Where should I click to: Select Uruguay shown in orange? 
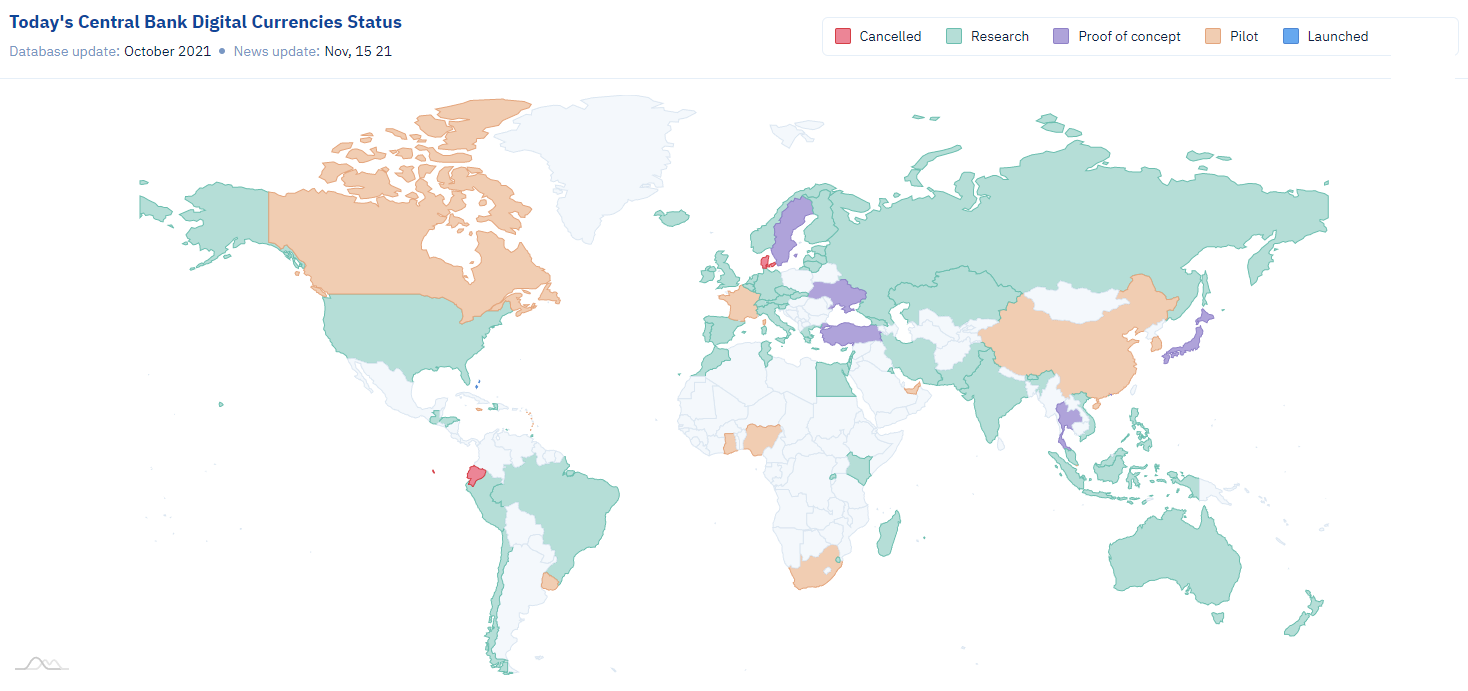click(x=549, y=581)
